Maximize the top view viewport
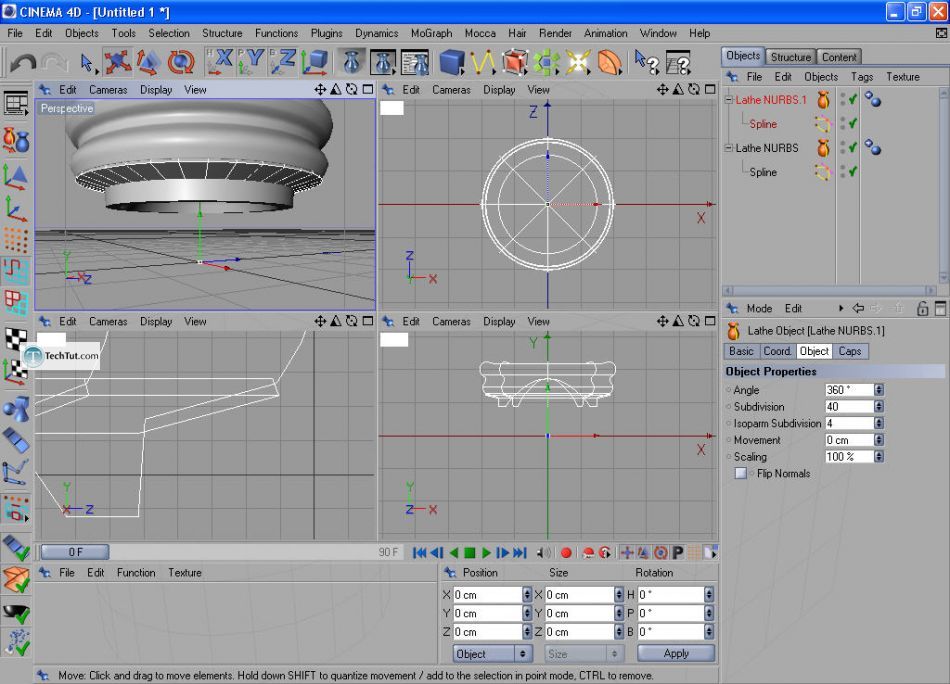This screenshot has height=684, width=950. click(x=710, y=90)
